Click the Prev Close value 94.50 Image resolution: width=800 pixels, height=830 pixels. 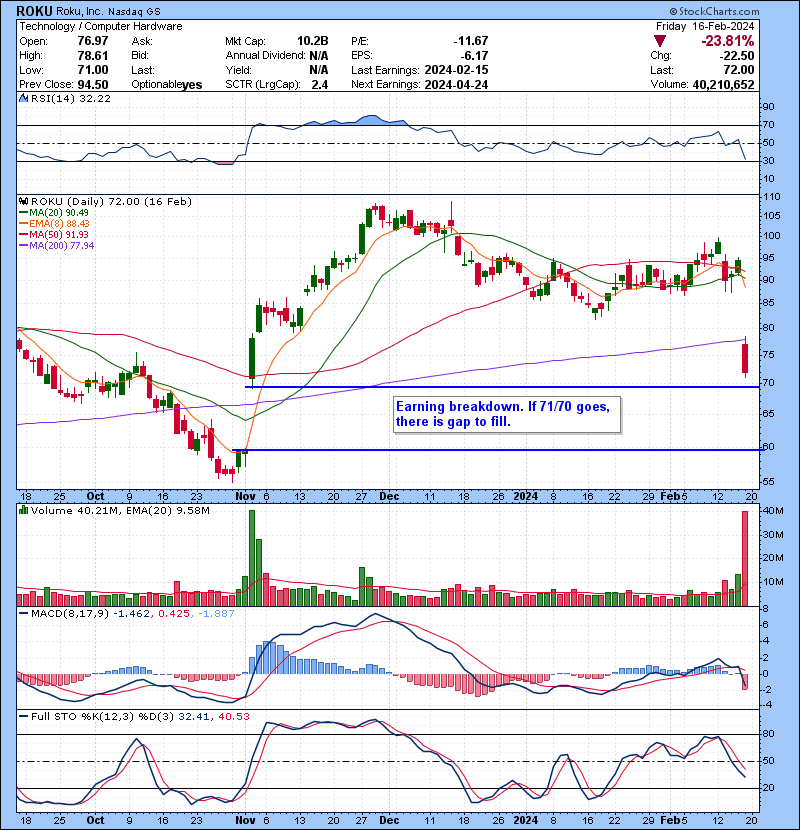pos(93,85)
